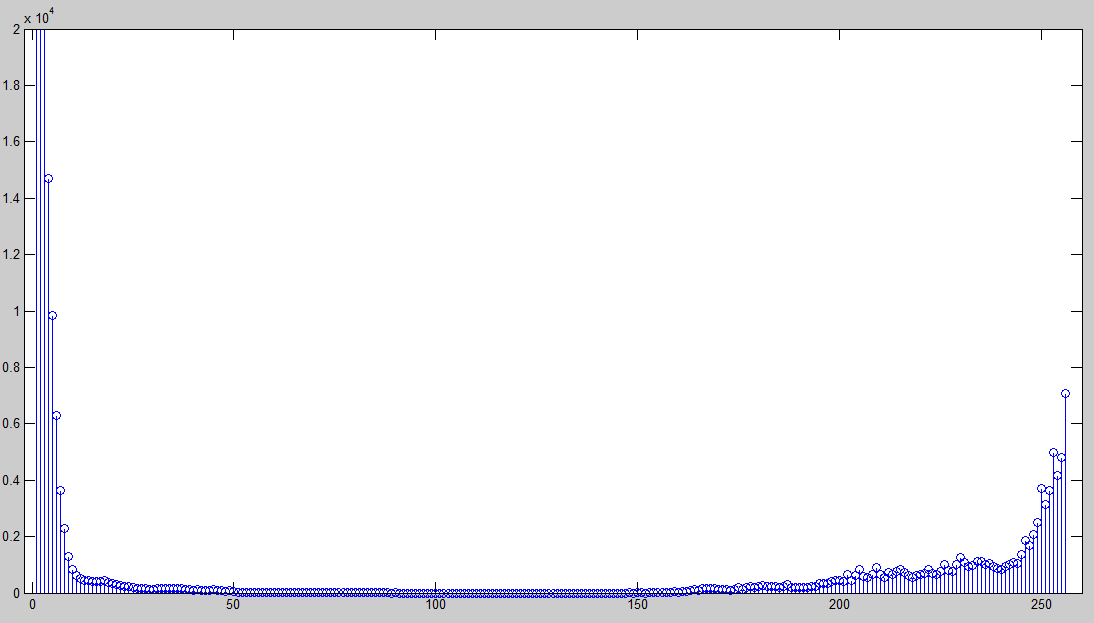This screenshot has width=1094, height=623.
Task: Click the data marker near value 0.63
Action: (56, 415)
